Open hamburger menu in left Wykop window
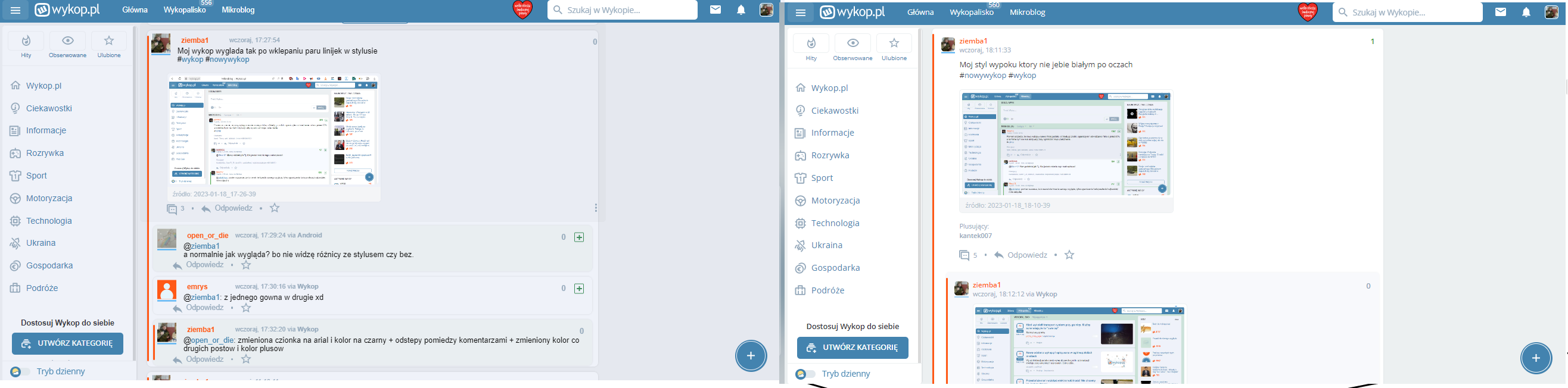 15,10
